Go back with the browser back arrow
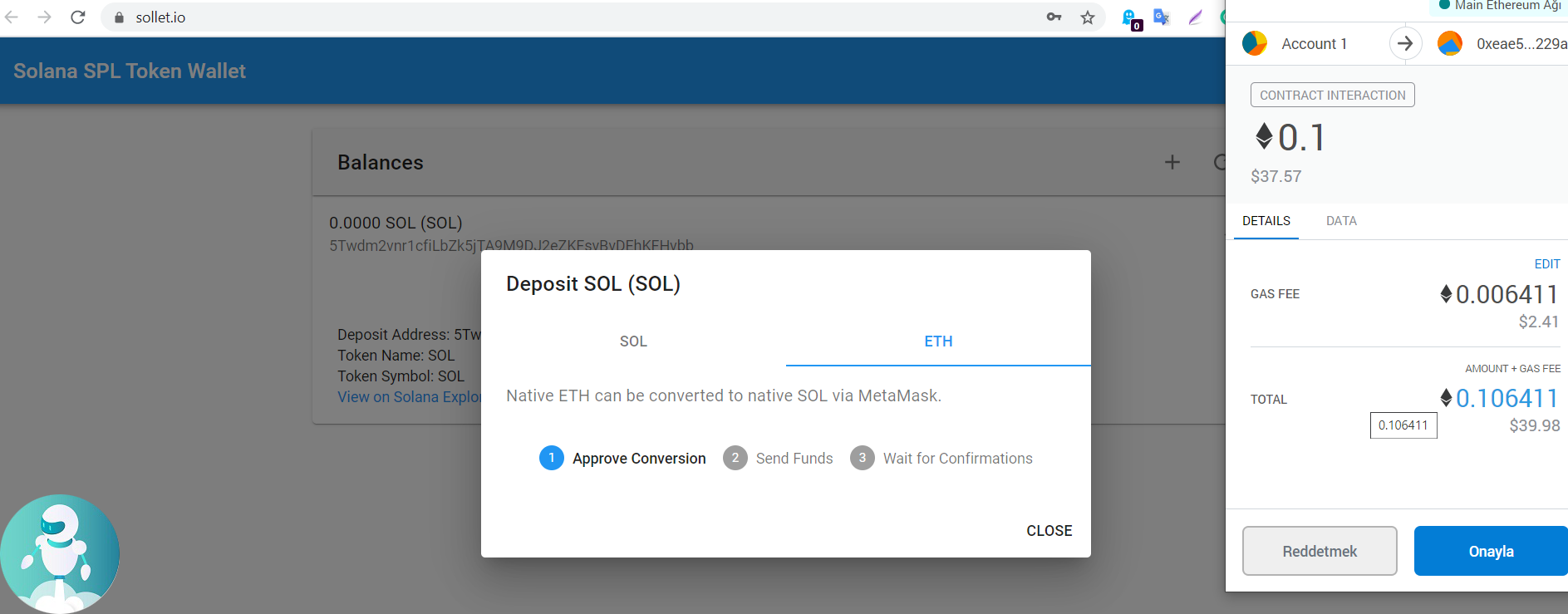1568x614 pixels. pyautogui.click(x=12, y=17)
